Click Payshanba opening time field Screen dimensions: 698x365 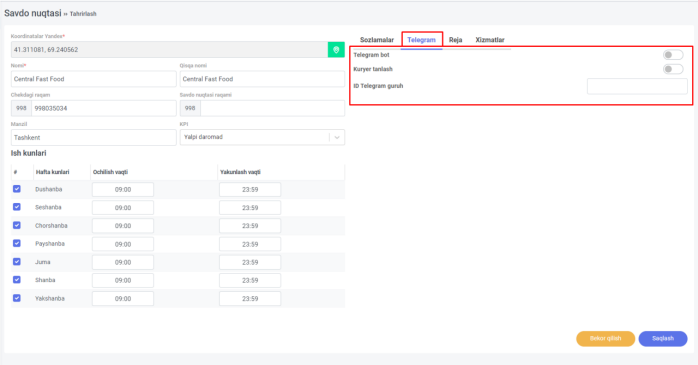tap(123, 244)
